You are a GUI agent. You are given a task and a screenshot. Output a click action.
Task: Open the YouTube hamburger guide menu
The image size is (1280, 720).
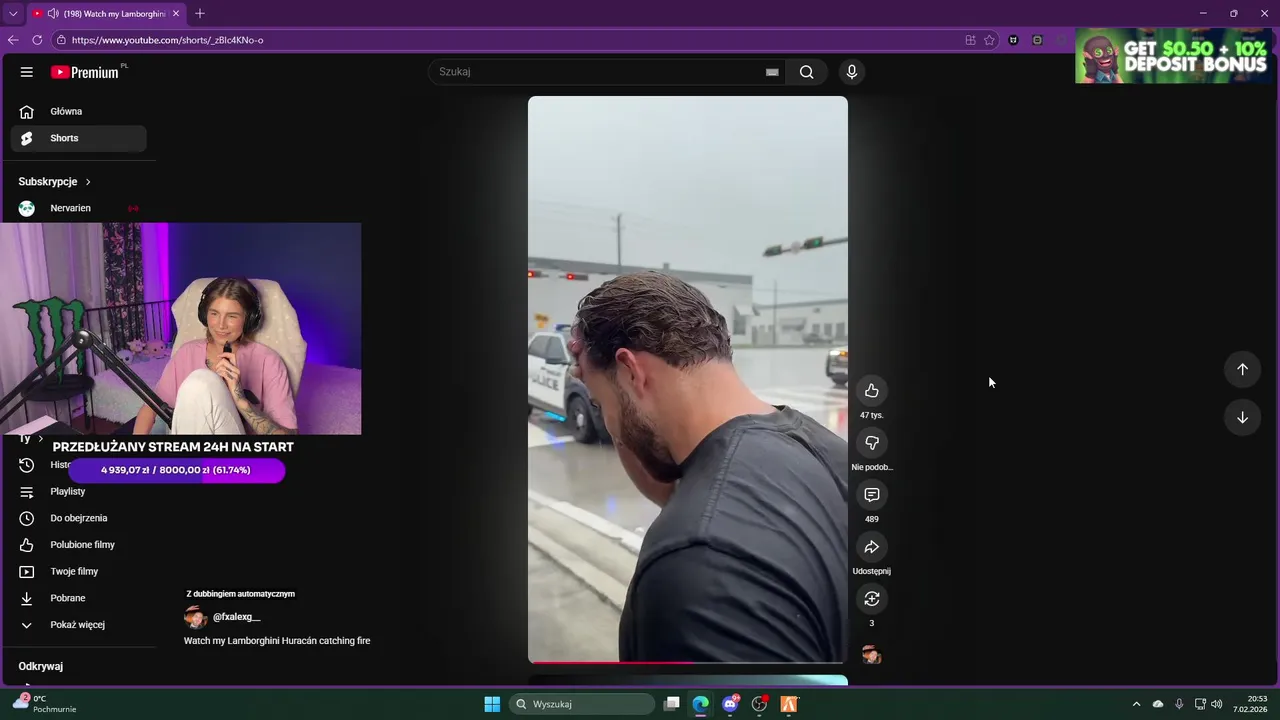27,72
